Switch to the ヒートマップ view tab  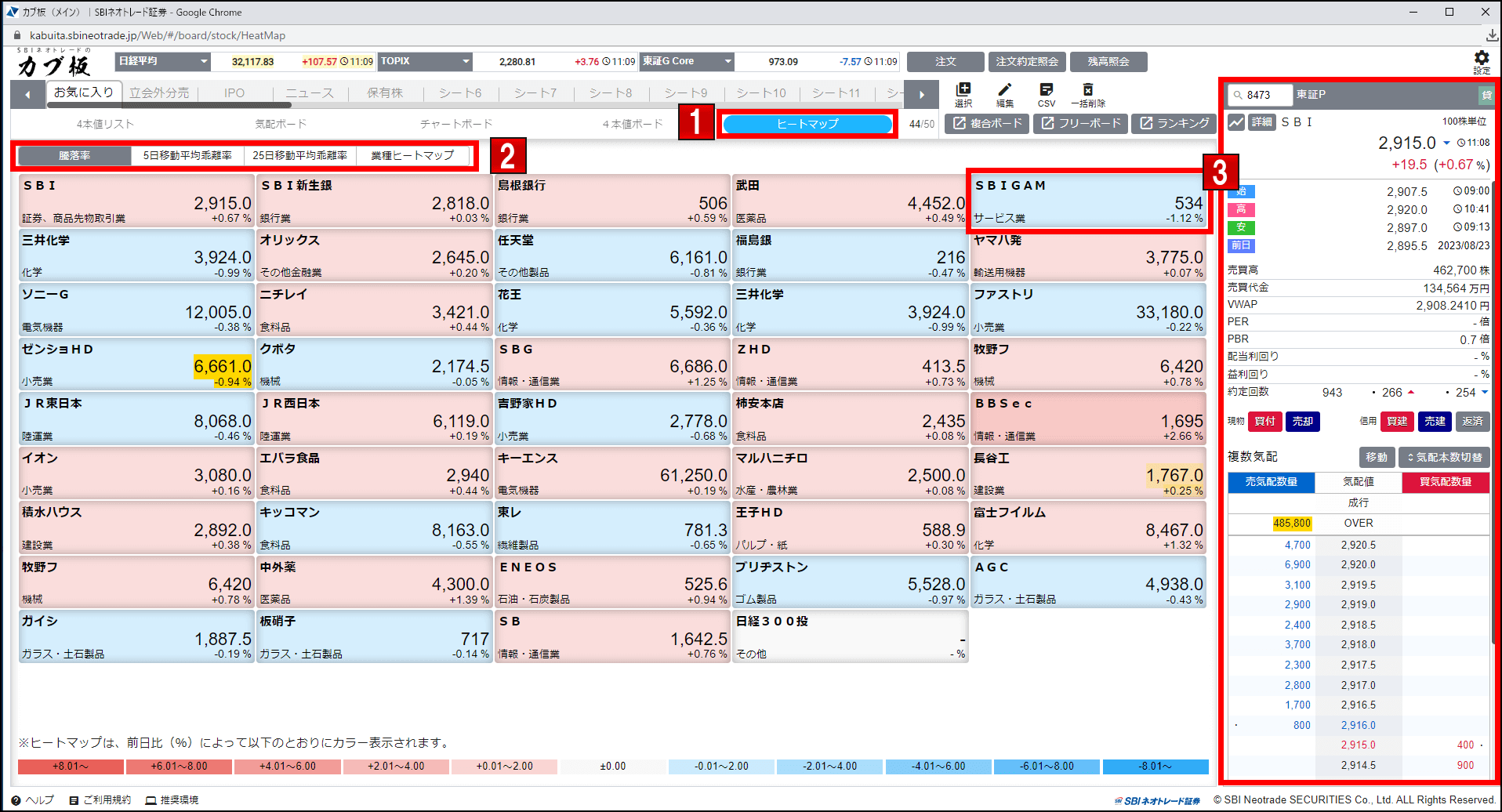[807, 124]
